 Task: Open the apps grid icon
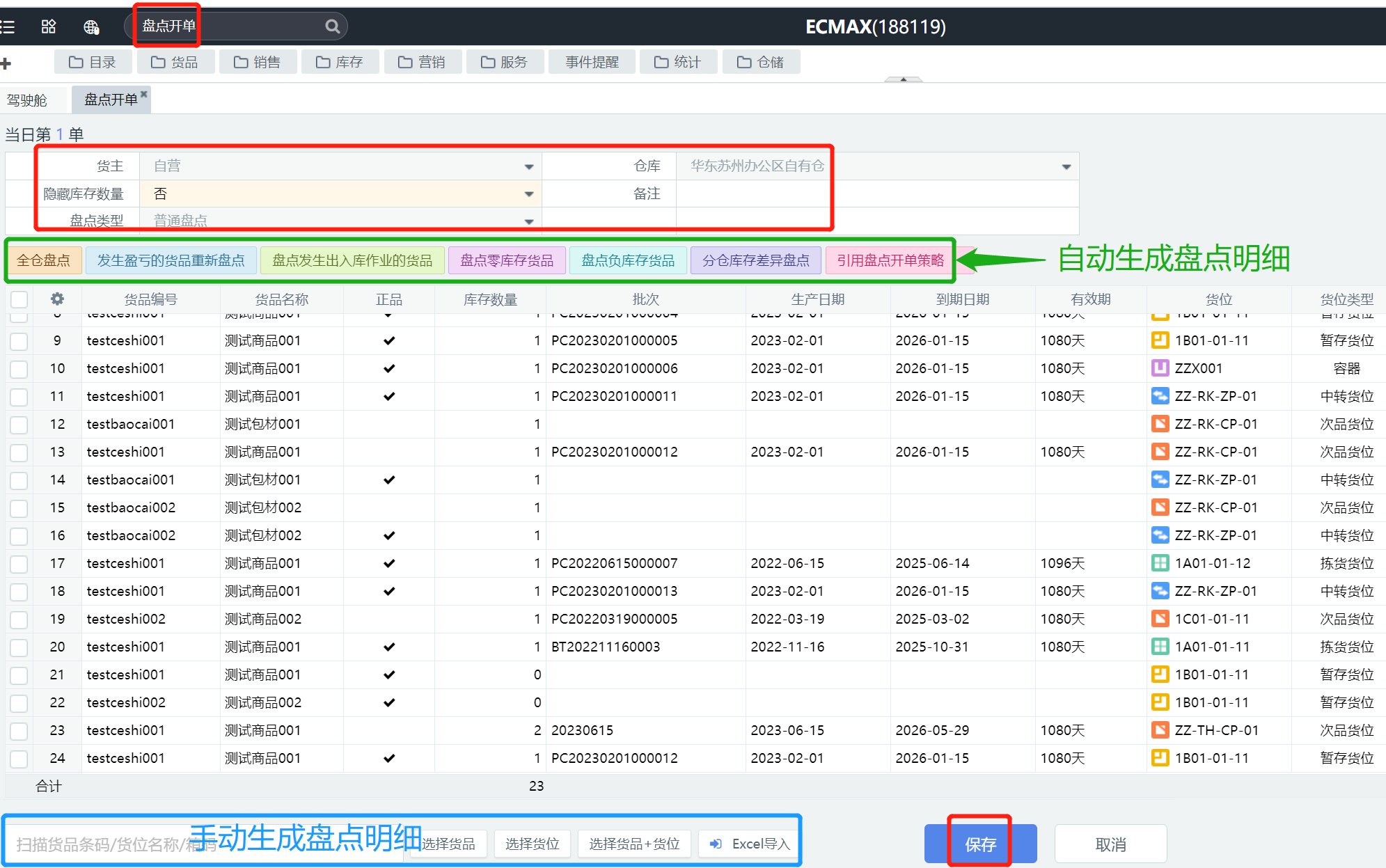(x=49, y=27)
